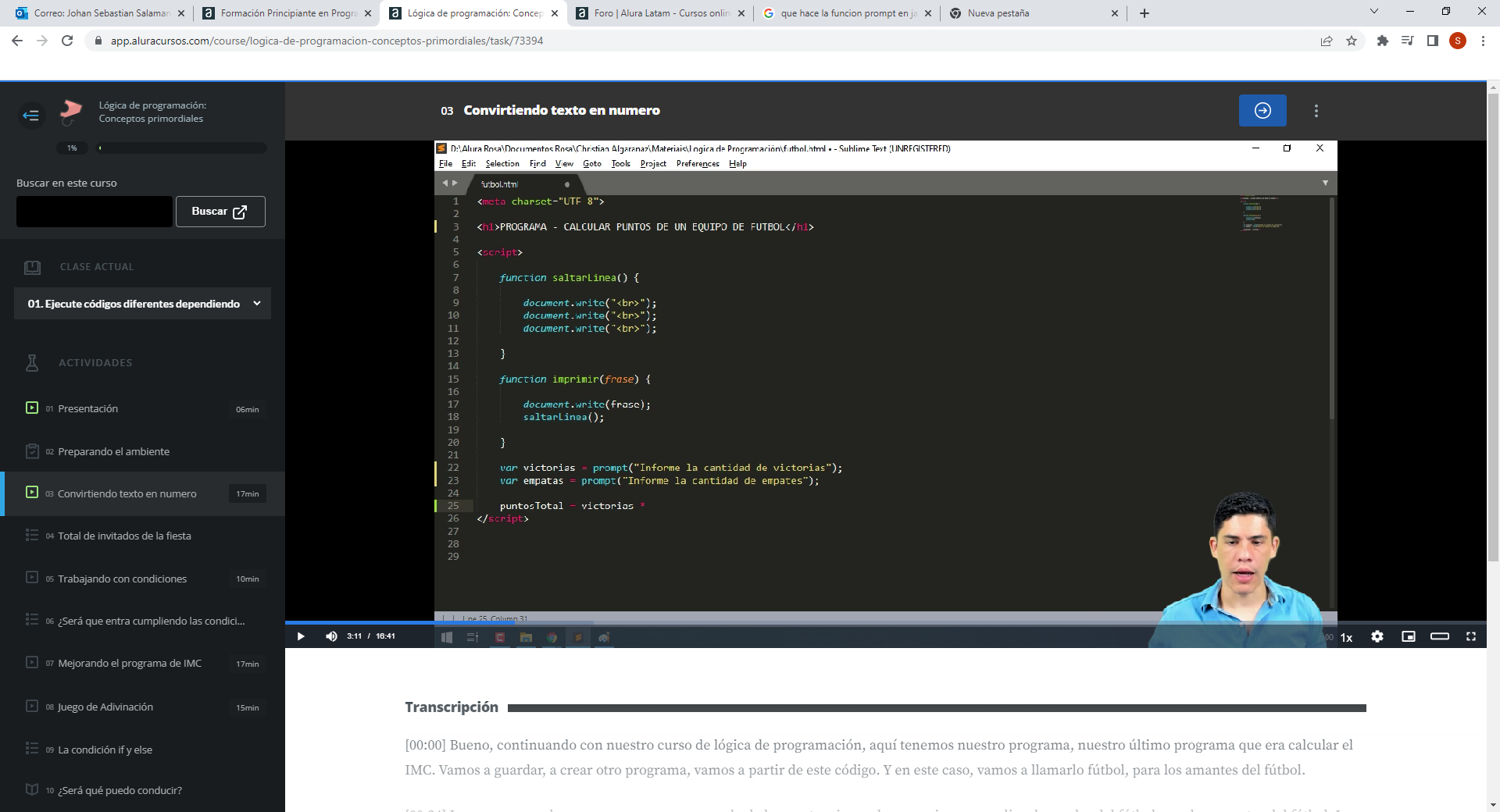This screenshot has width=1500, height=812.
Task: Mute the video with the speaker icon
Action: click(331, 636)
